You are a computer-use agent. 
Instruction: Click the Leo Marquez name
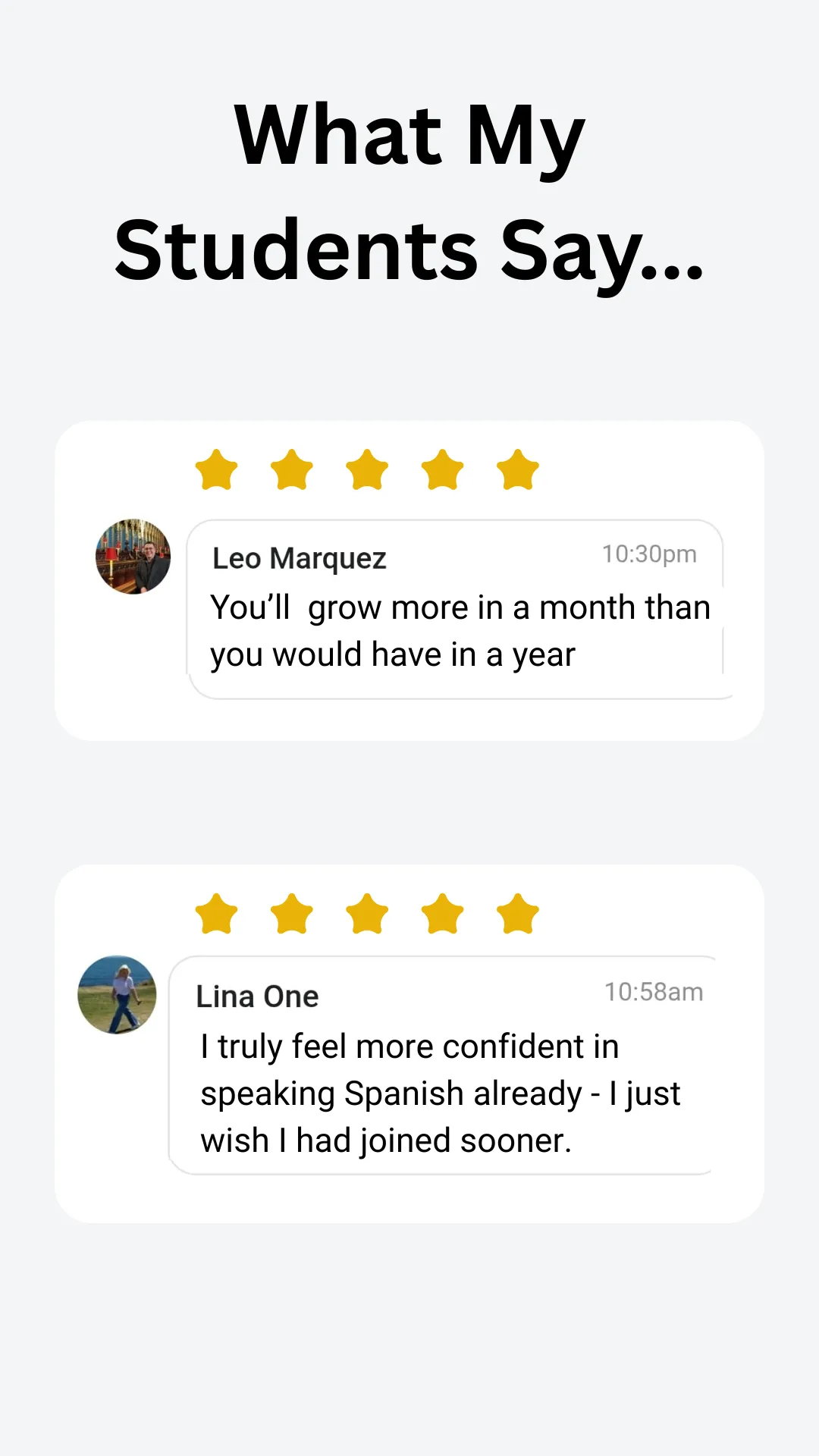tap(300, 559)
